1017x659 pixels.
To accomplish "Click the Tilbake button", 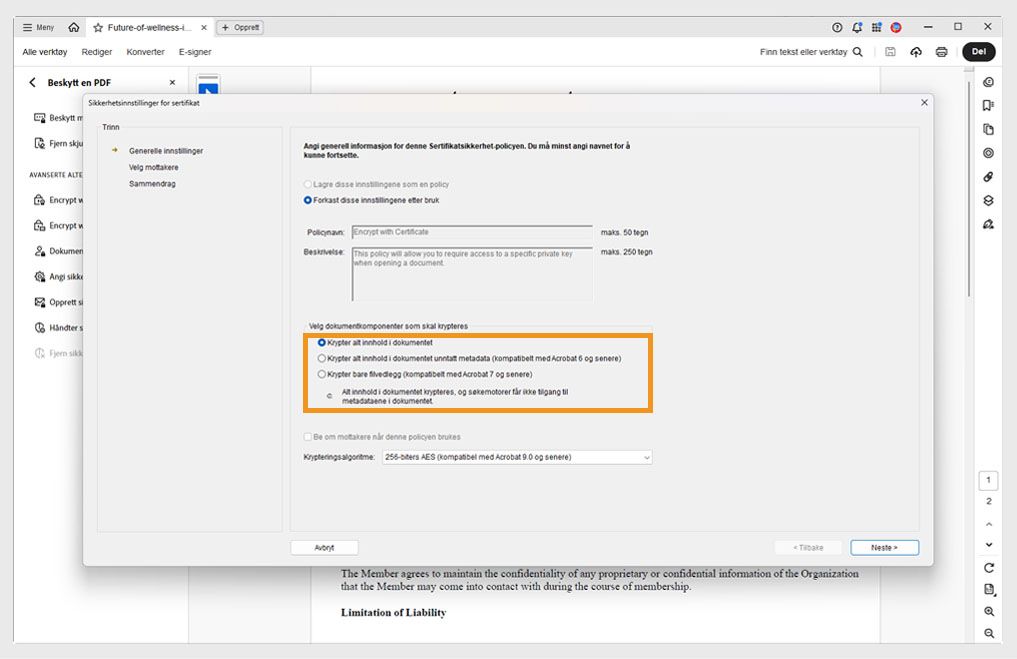I will coord(808,548).
